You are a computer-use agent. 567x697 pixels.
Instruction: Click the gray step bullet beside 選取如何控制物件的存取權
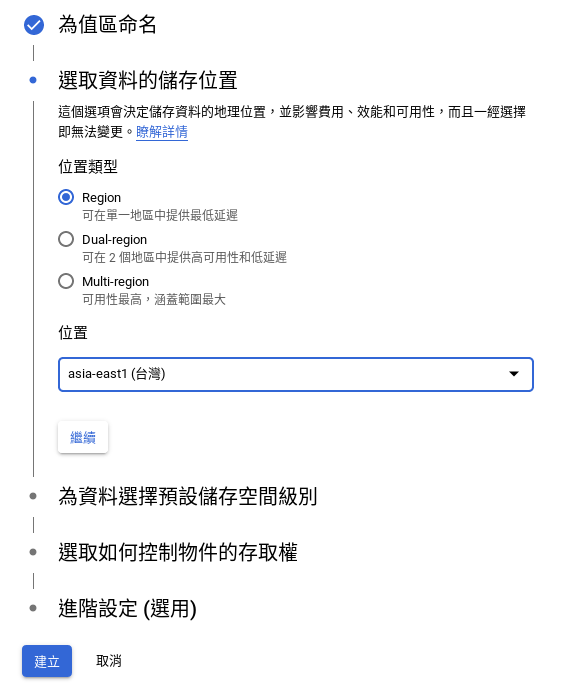33,552
